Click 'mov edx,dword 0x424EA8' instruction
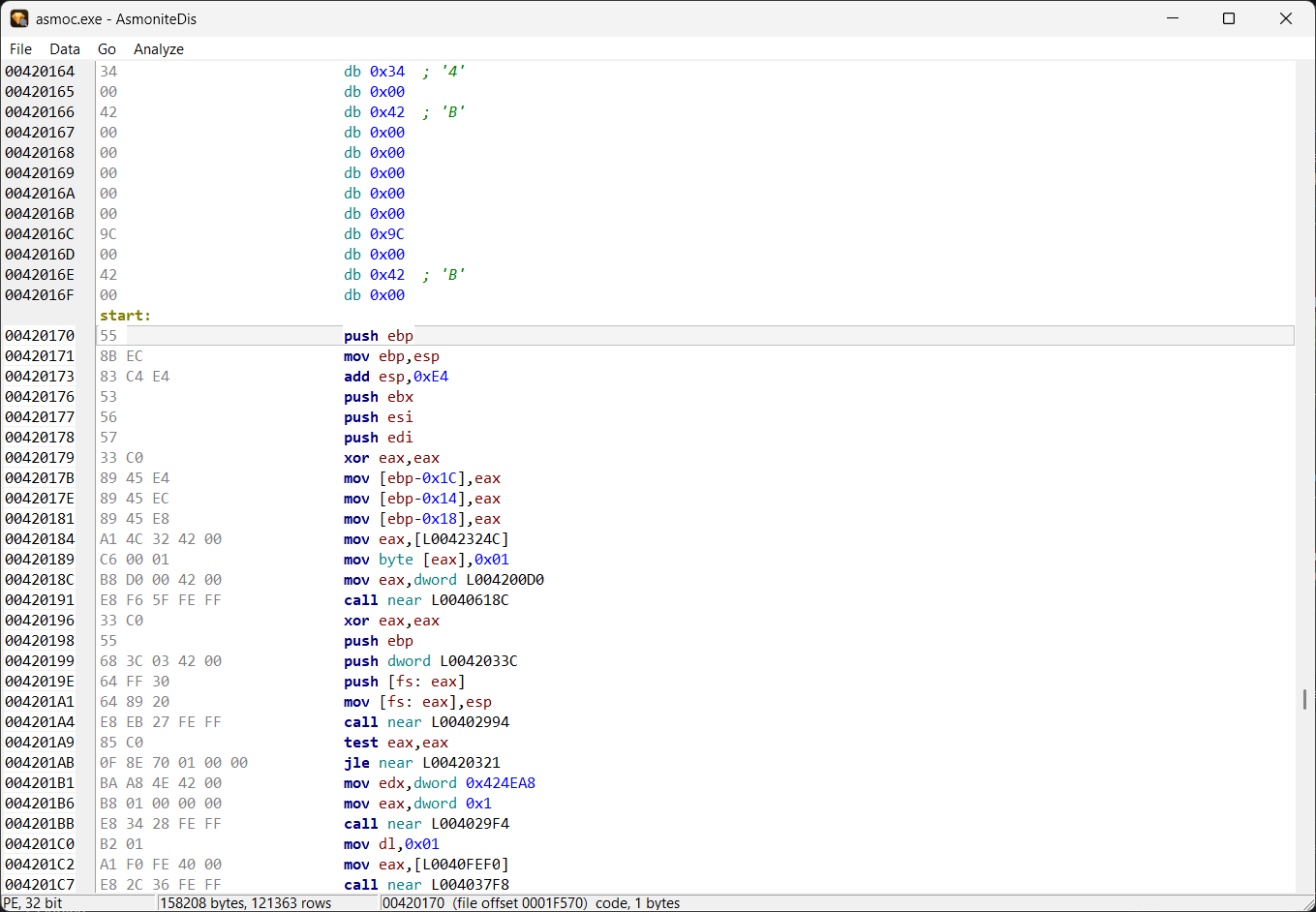This screenshot has height=912, width=1316. 440,783
